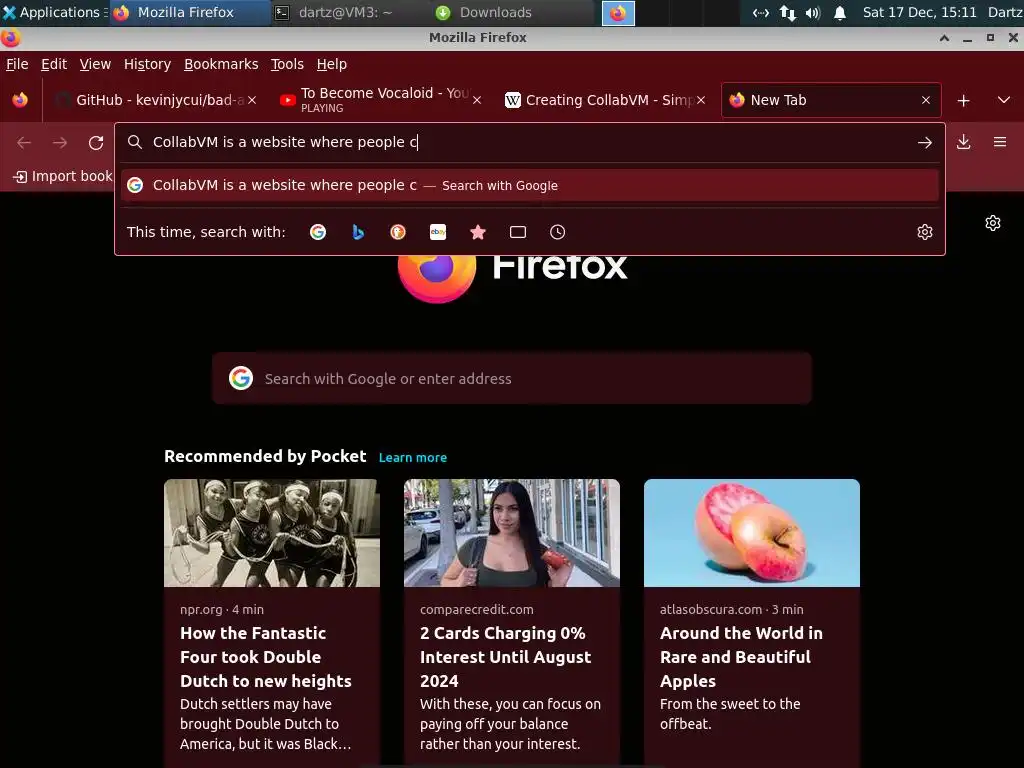Click the magnifier icon in the address bar
Image resolution: width=1024 pixels, height=768 pixels.
coord(135,142)
